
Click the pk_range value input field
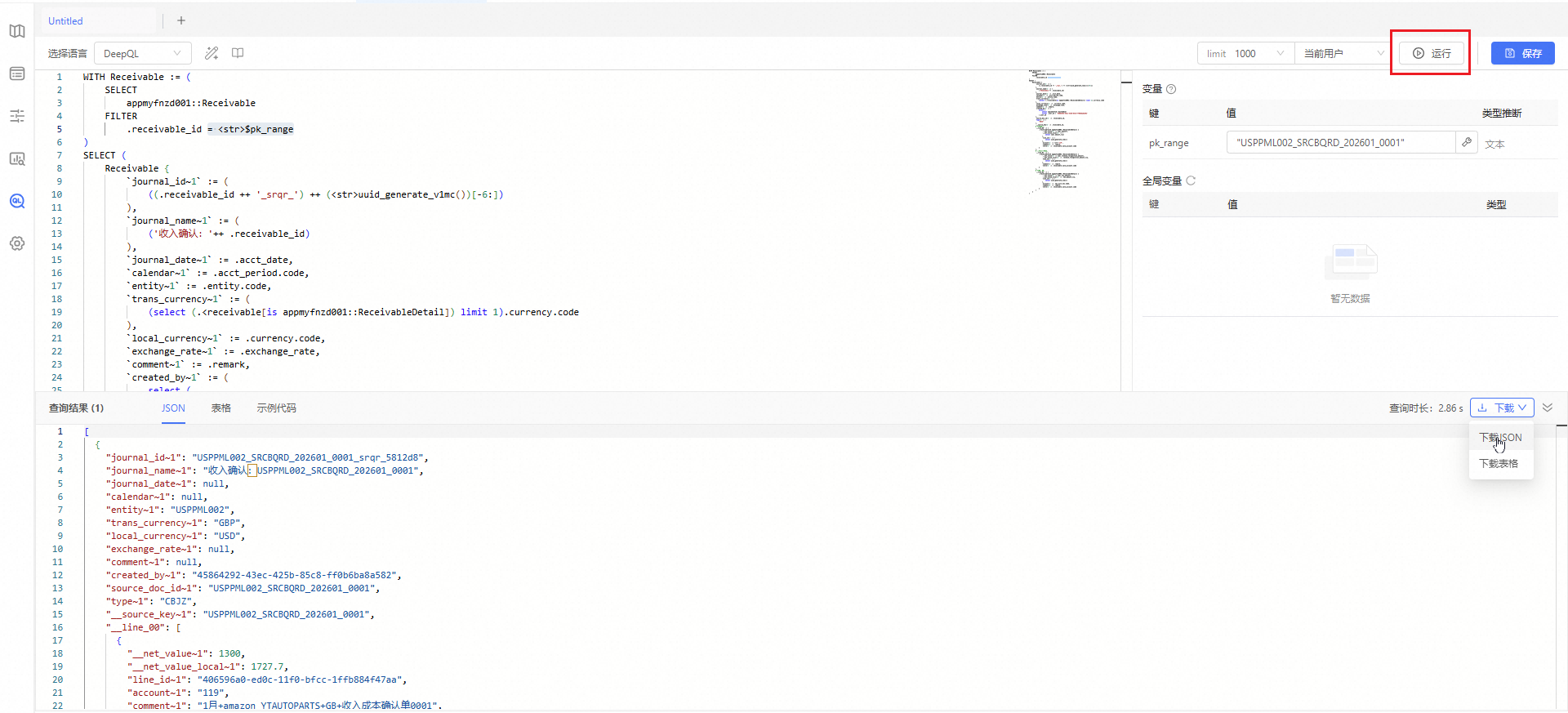point(1340,142)
